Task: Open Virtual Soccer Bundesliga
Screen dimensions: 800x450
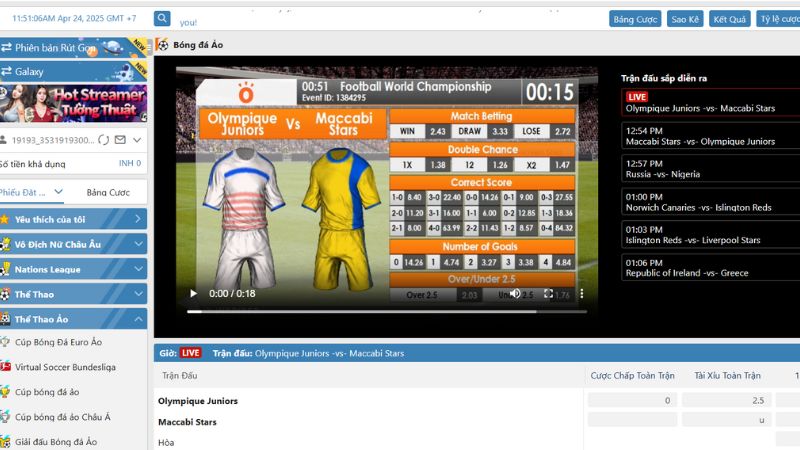Action: [65, 367]
